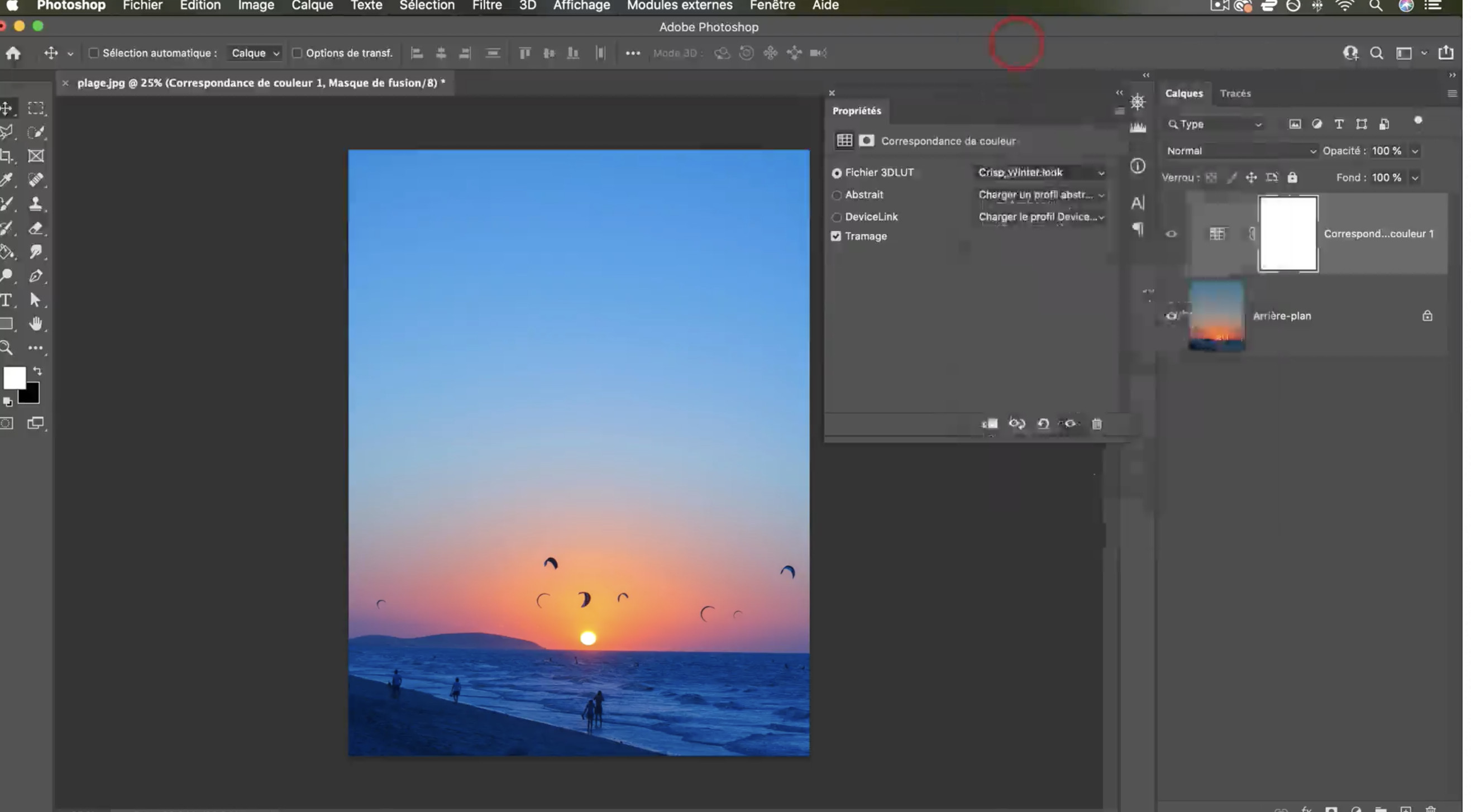Click the delete adjustment trash icon in Properties
The height and width of the screenshot is (812, 1471).
pyautogui.click(x=1096, y=424)
